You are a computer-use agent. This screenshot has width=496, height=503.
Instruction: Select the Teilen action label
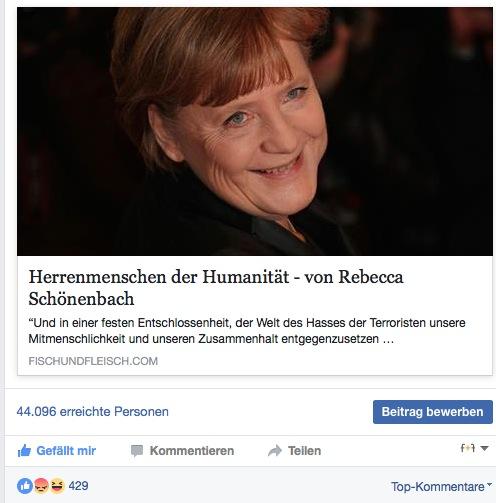pos(304,451)
